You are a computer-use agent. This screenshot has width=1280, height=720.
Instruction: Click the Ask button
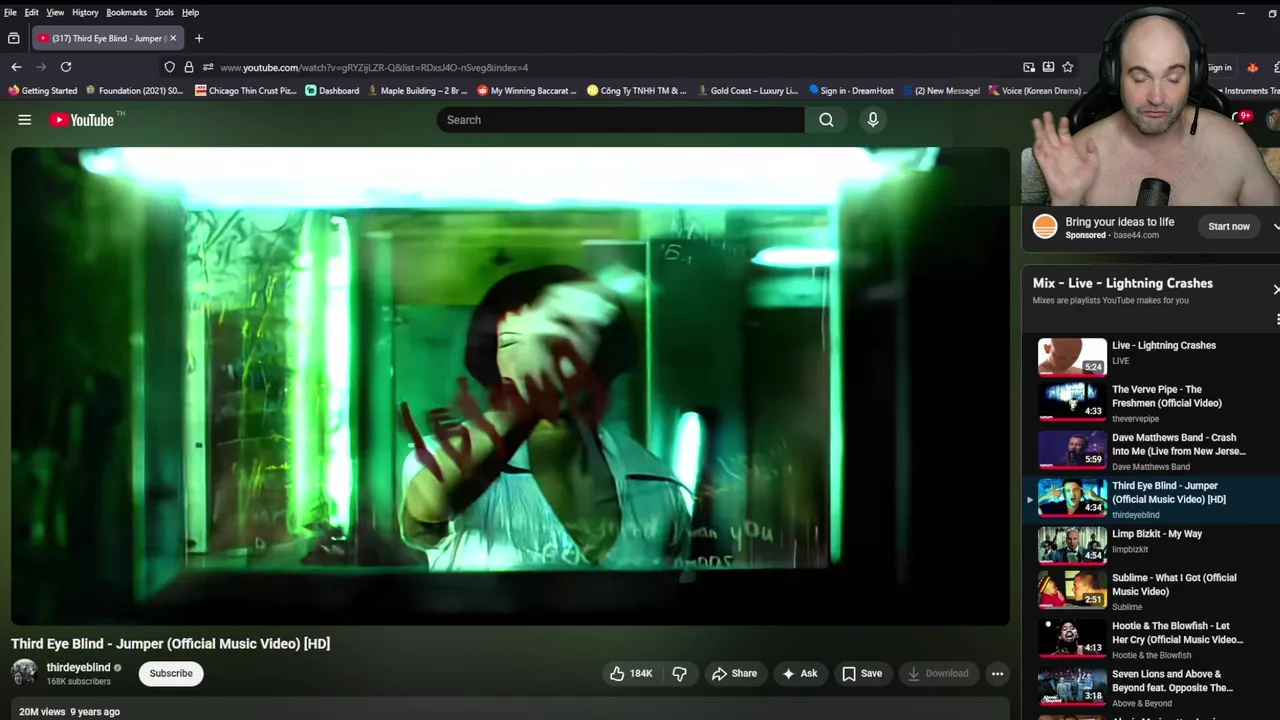799,674
